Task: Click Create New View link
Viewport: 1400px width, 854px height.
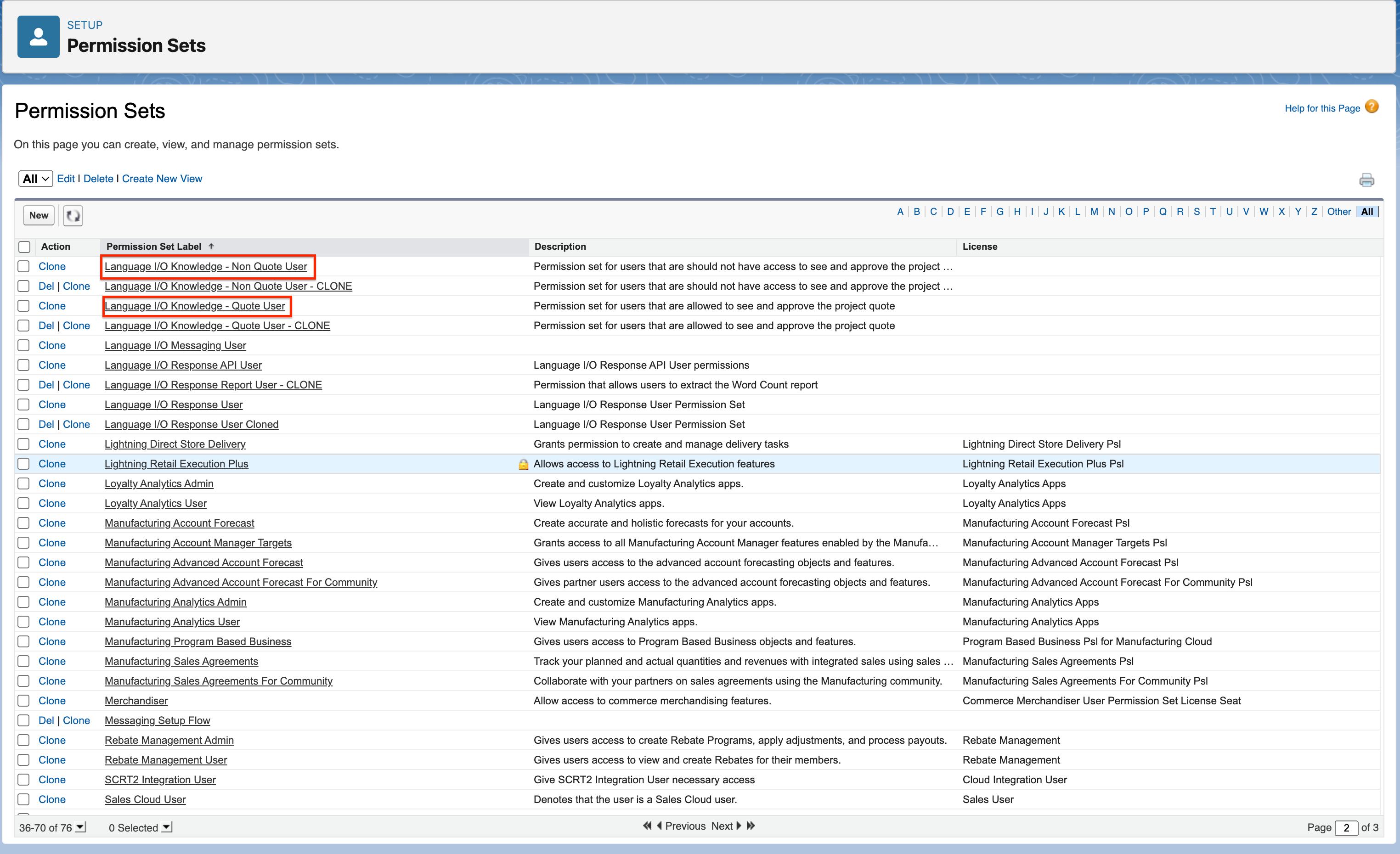Action: [x=162, y=179]
